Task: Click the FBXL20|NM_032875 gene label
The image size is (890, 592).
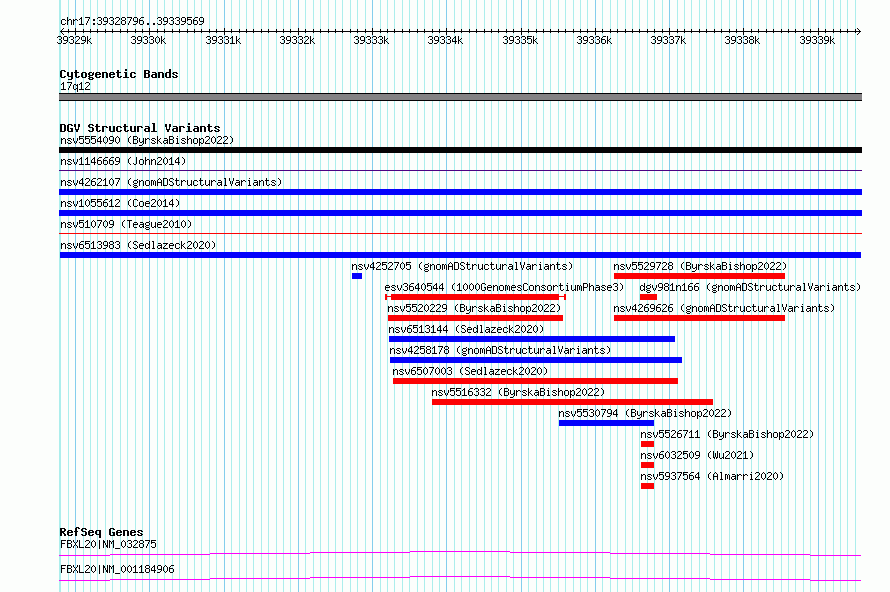Action: pyautogui.click(x=108, y=544)
